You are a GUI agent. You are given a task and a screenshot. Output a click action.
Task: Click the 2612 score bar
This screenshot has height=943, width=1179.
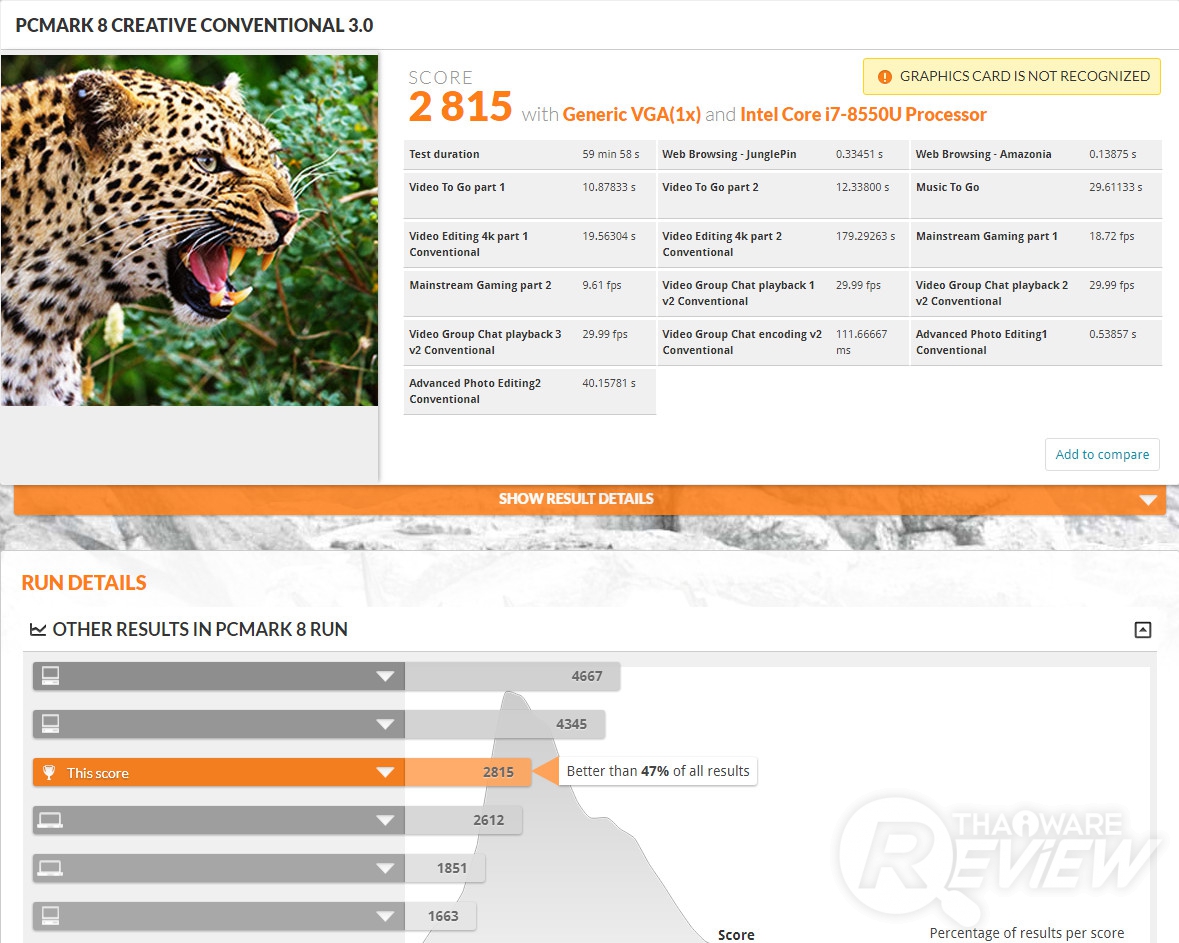(x=463, y=820)
